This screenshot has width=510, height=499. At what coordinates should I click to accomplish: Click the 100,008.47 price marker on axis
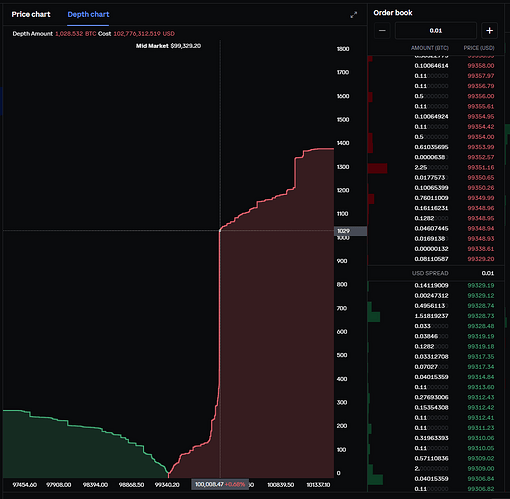220,484
